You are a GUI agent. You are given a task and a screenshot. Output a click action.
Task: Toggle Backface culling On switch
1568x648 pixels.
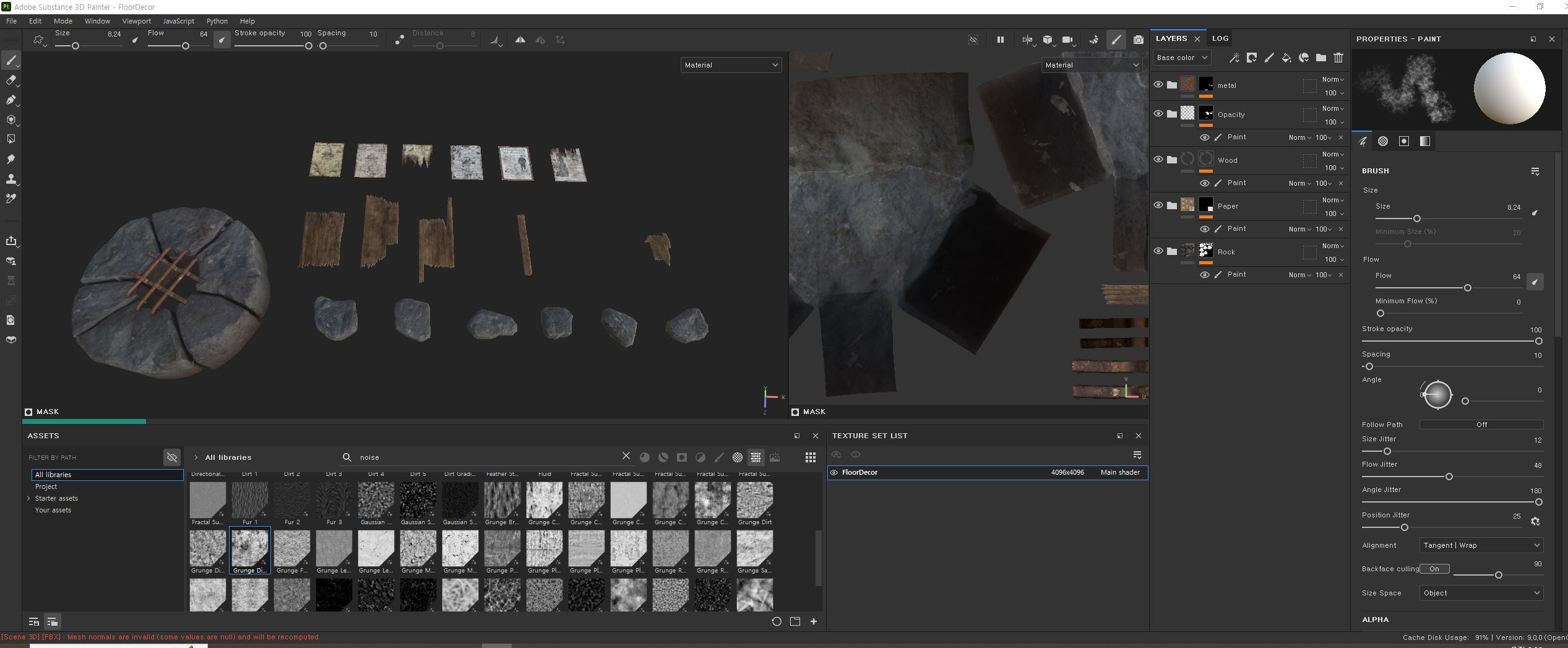(1434, 569)
